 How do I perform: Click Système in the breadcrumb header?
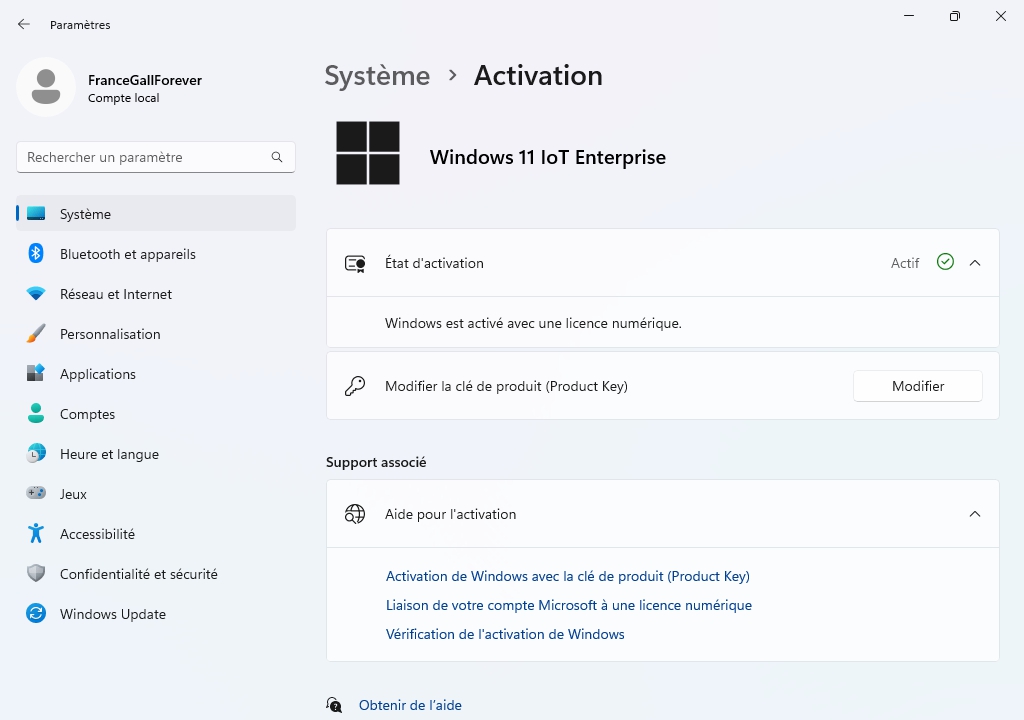click(377, 76)
